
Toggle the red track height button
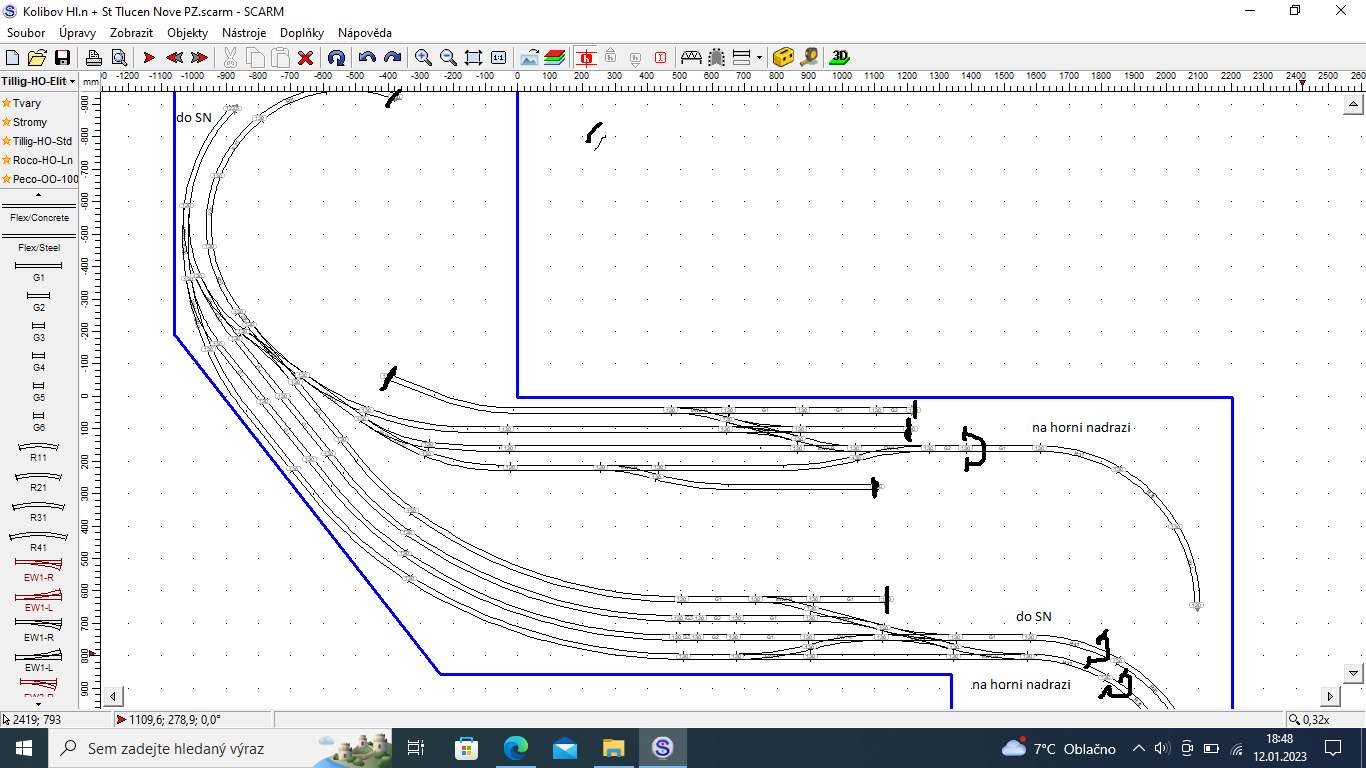point(586,58)
